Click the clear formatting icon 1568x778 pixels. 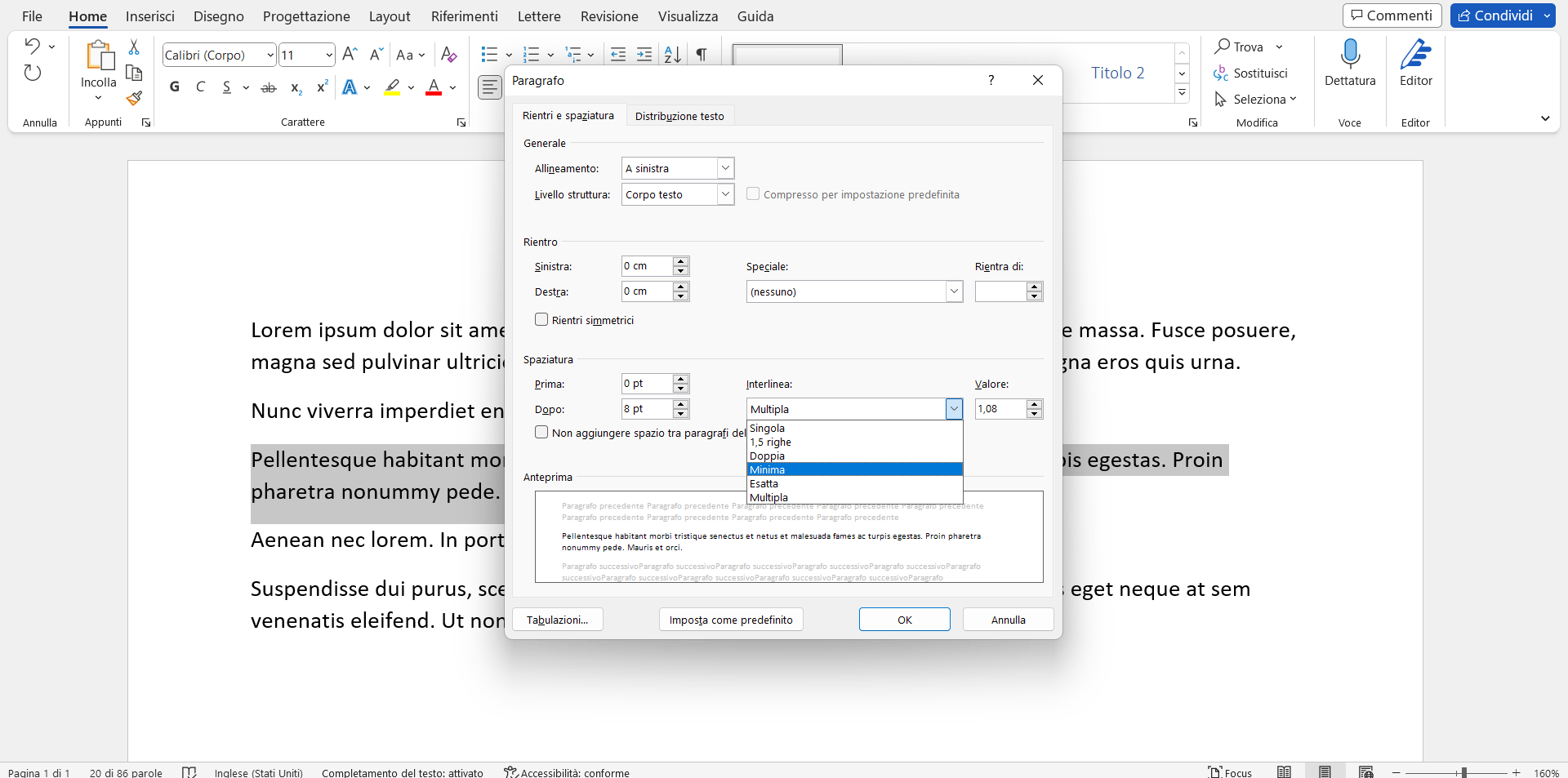coord(448,55)
